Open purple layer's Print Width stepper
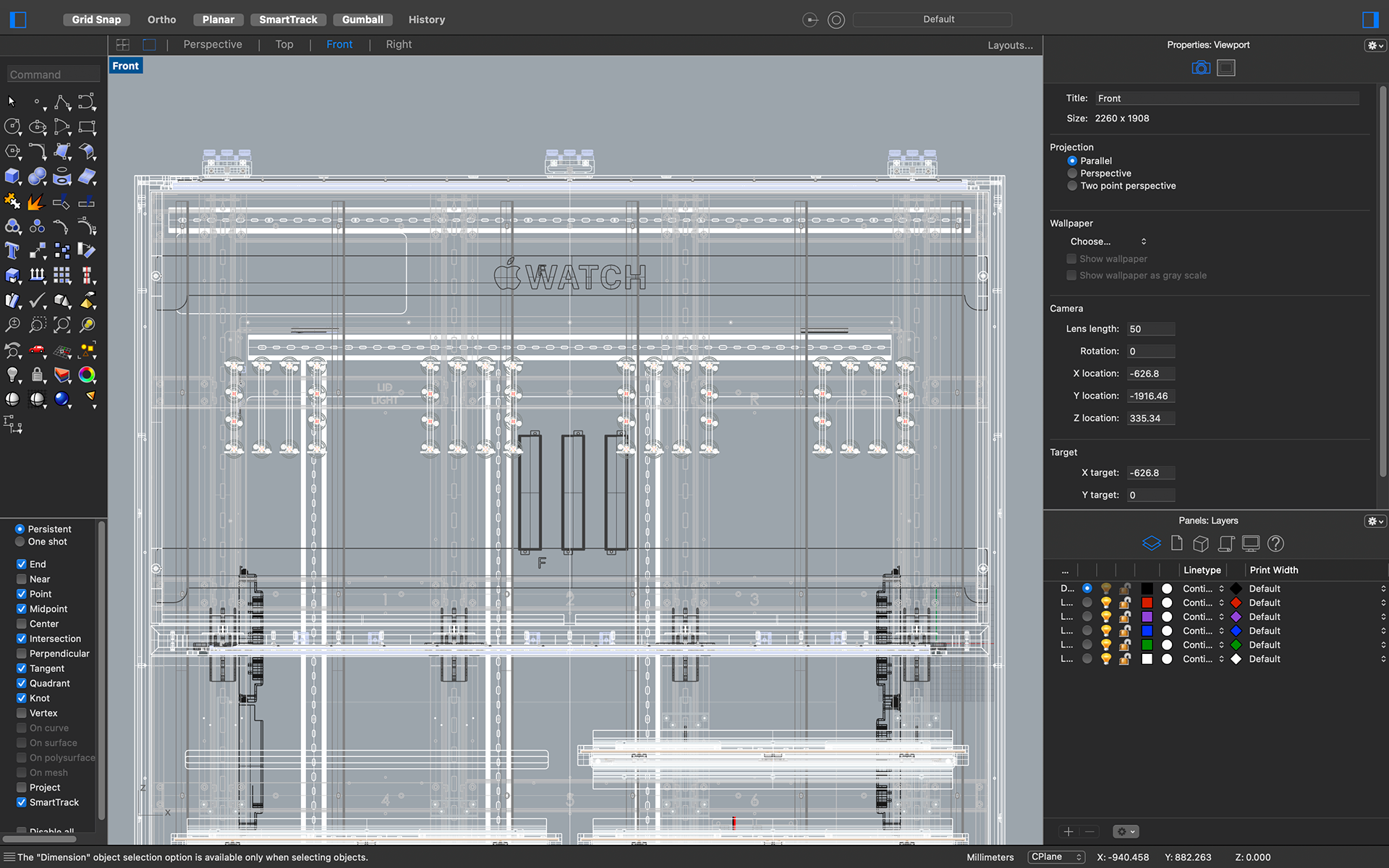The image size is (1389, 868). (x=1383, y=617)
